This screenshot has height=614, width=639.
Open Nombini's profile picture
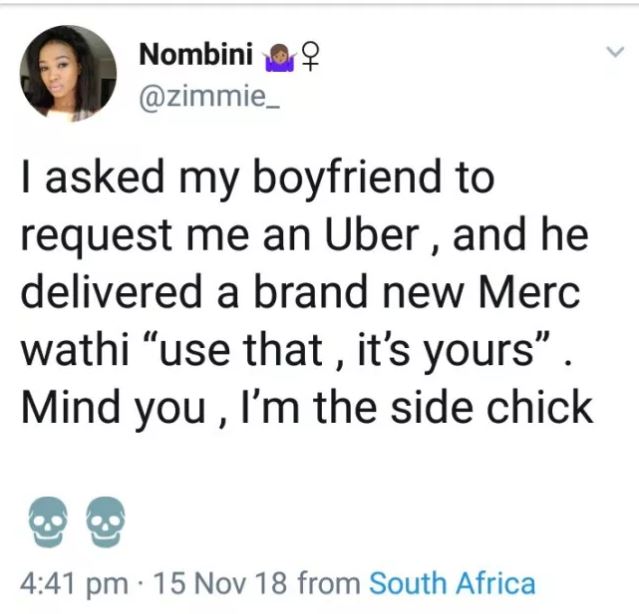(x=64, y=73)
